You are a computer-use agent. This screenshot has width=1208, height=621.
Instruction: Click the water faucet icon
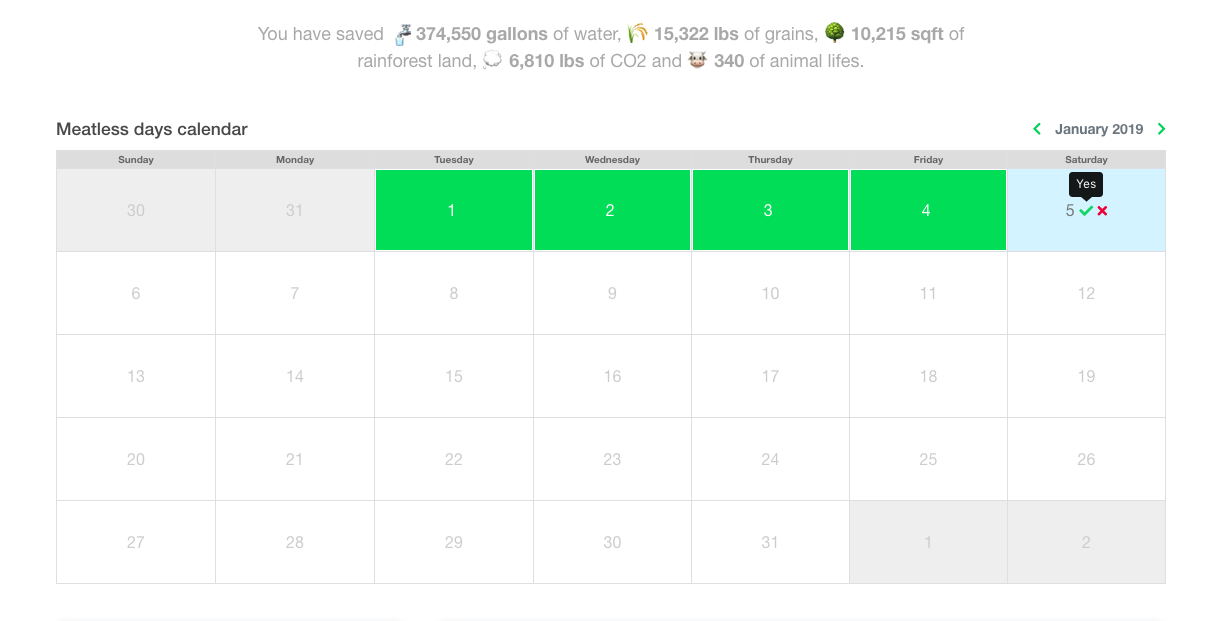click(401, 34)
